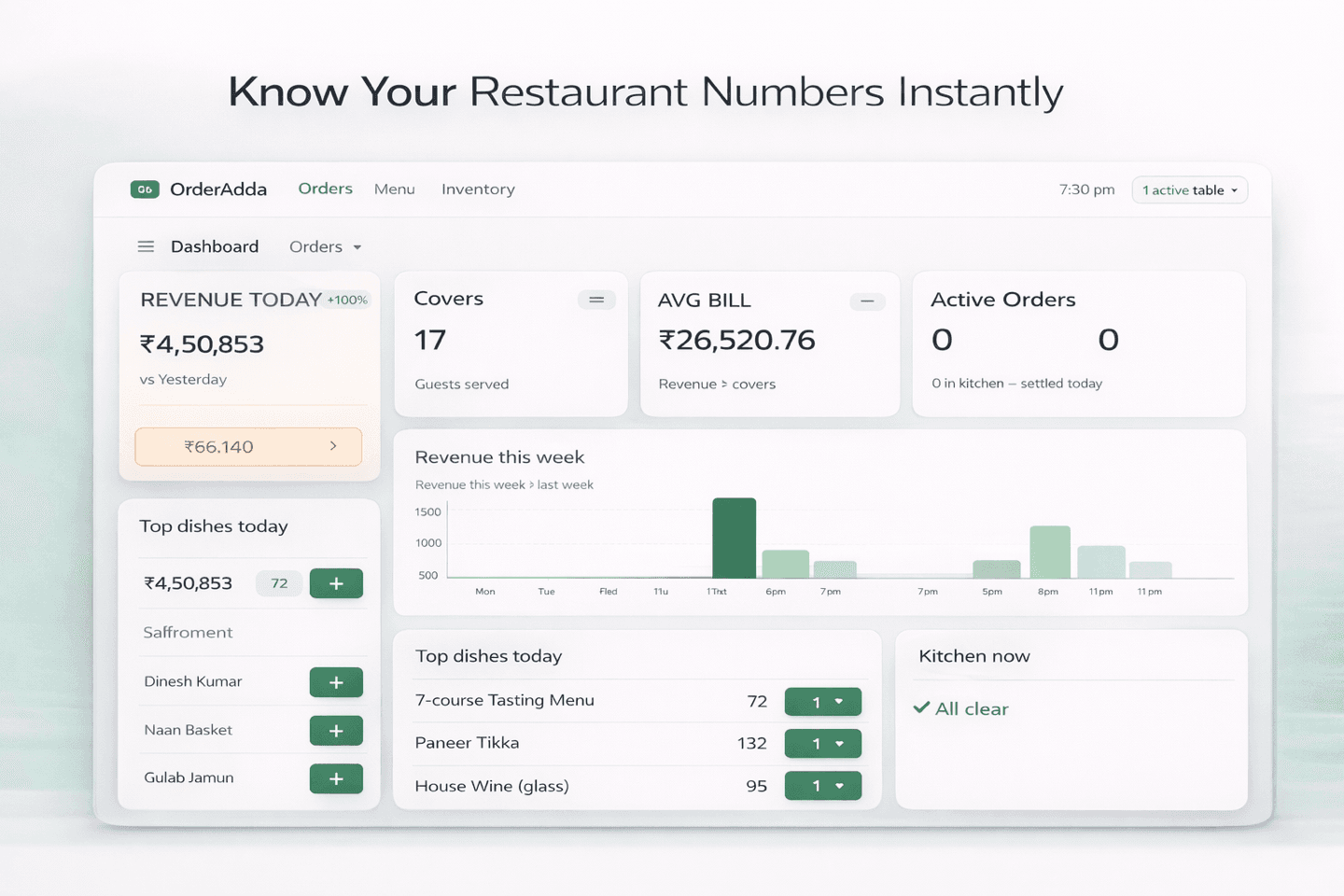
Task: Select the Orders link in the navbar
Action: [x=325, y=188]
